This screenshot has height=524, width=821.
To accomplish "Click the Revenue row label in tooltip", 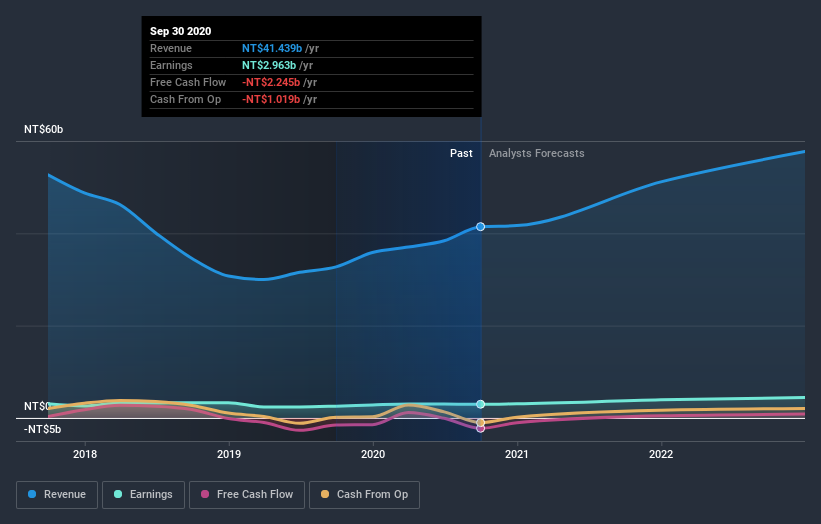I will pyautogui.click(x=171, y=48).
